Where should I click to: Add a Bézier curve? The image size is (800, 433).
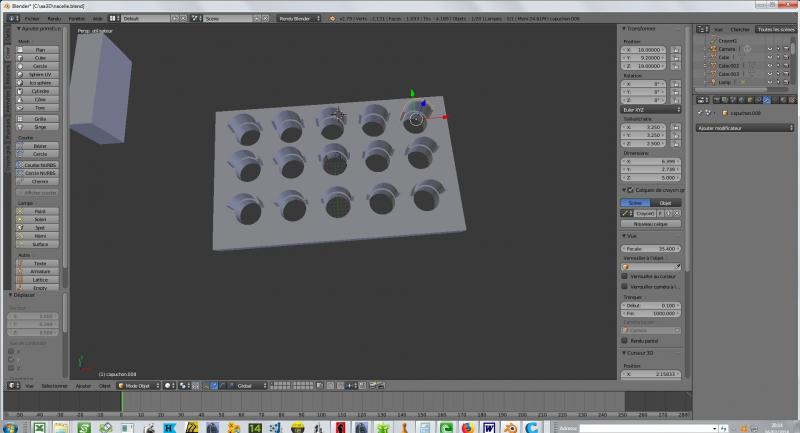point(40,146)
